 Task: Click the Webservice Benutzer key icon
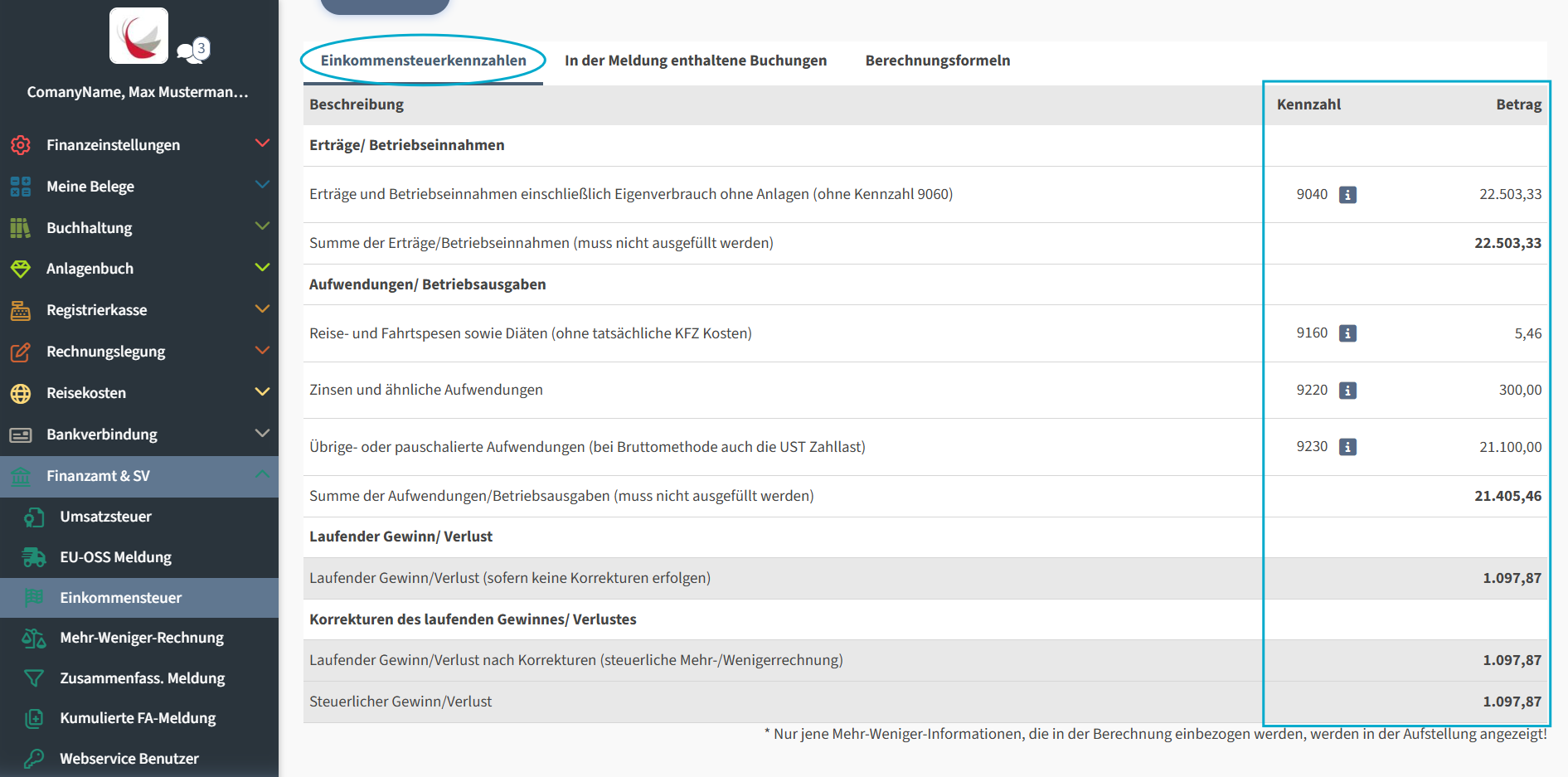click(x=34, y=758)
